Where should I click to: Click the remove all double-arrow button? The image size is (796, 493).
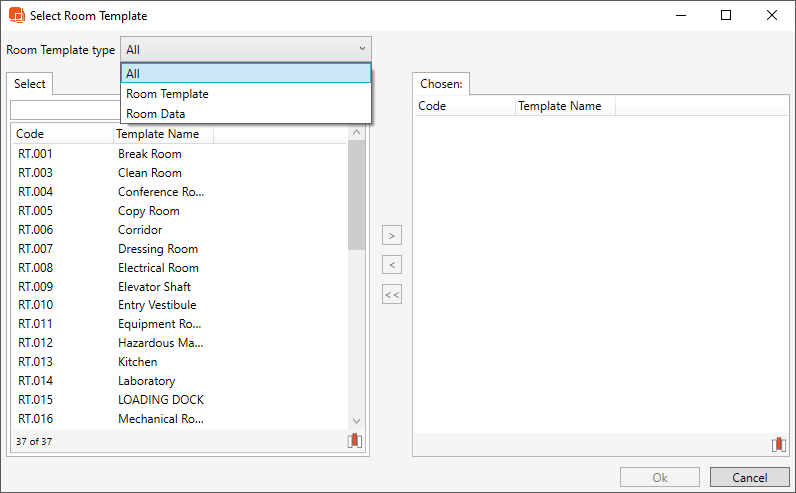tap(392, 294)
